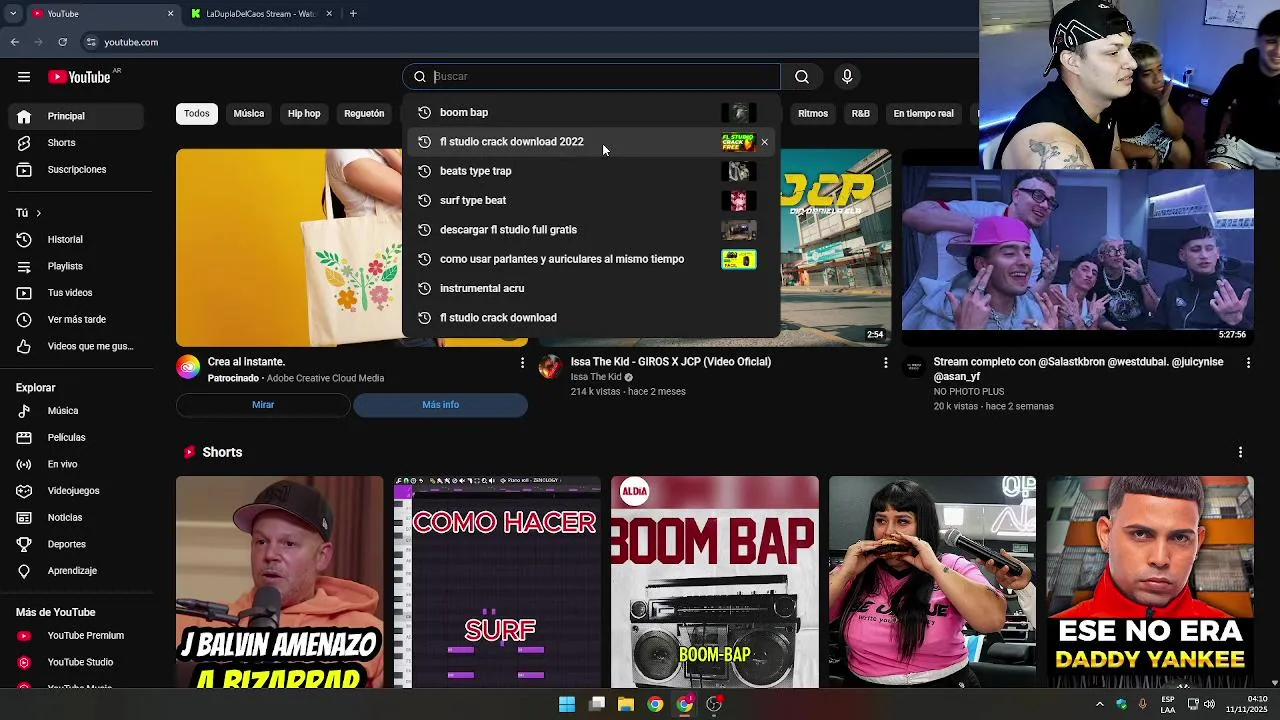1280x720 pixels.
Task: Open YouTube Premium in sidebar
Action: [x=76, y=636]
